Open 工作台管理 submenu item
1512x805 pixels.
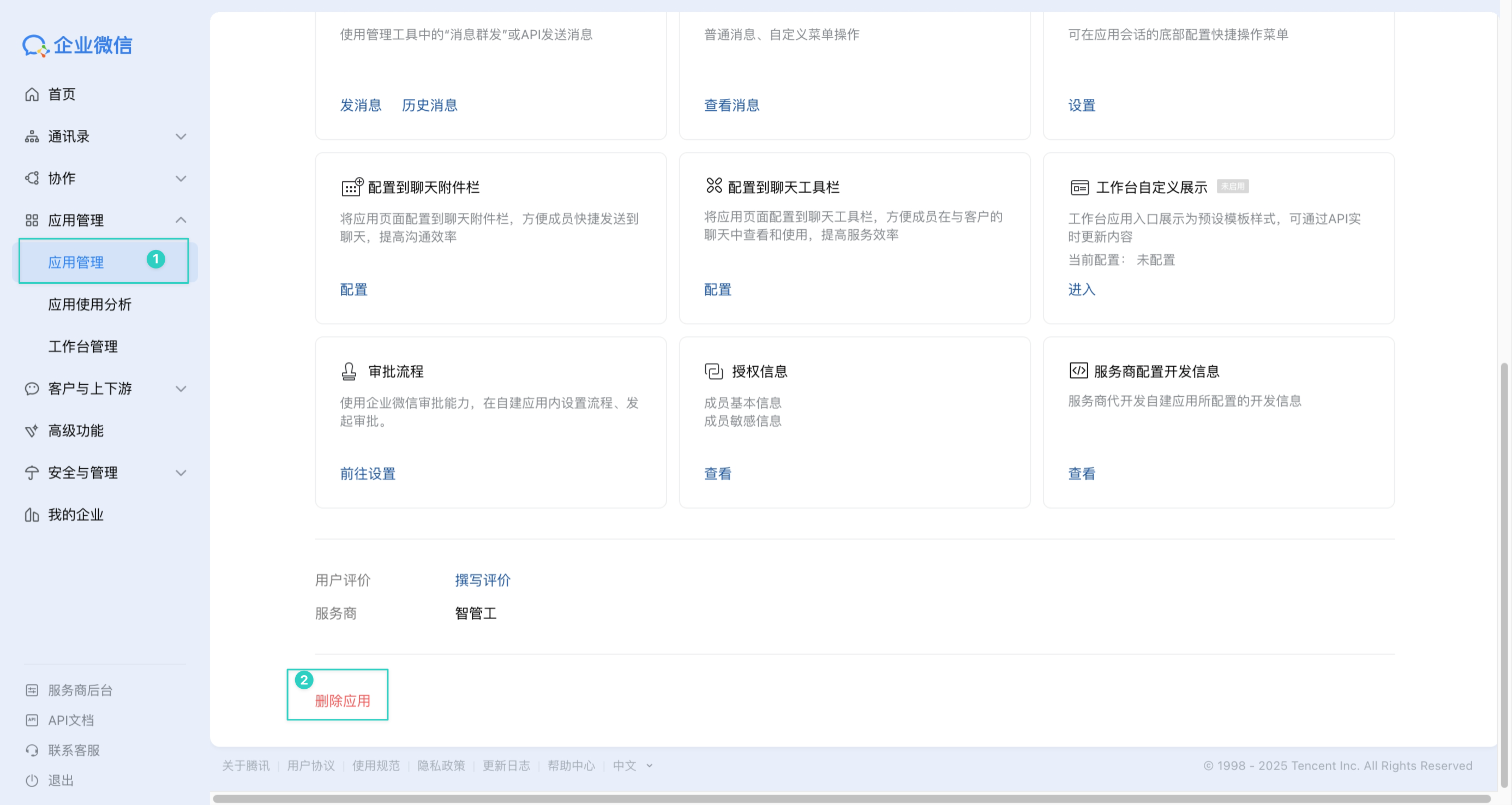point(83,347)
